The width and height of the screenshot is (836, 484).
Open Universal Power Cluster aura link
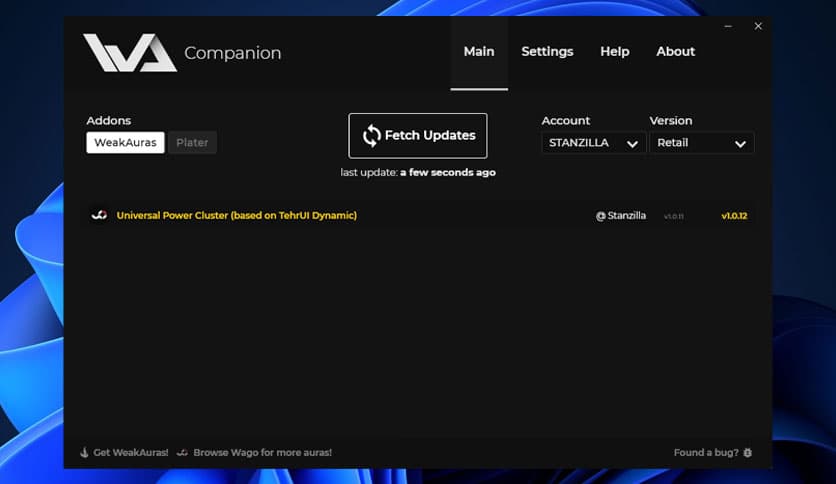tap(237, 215)
